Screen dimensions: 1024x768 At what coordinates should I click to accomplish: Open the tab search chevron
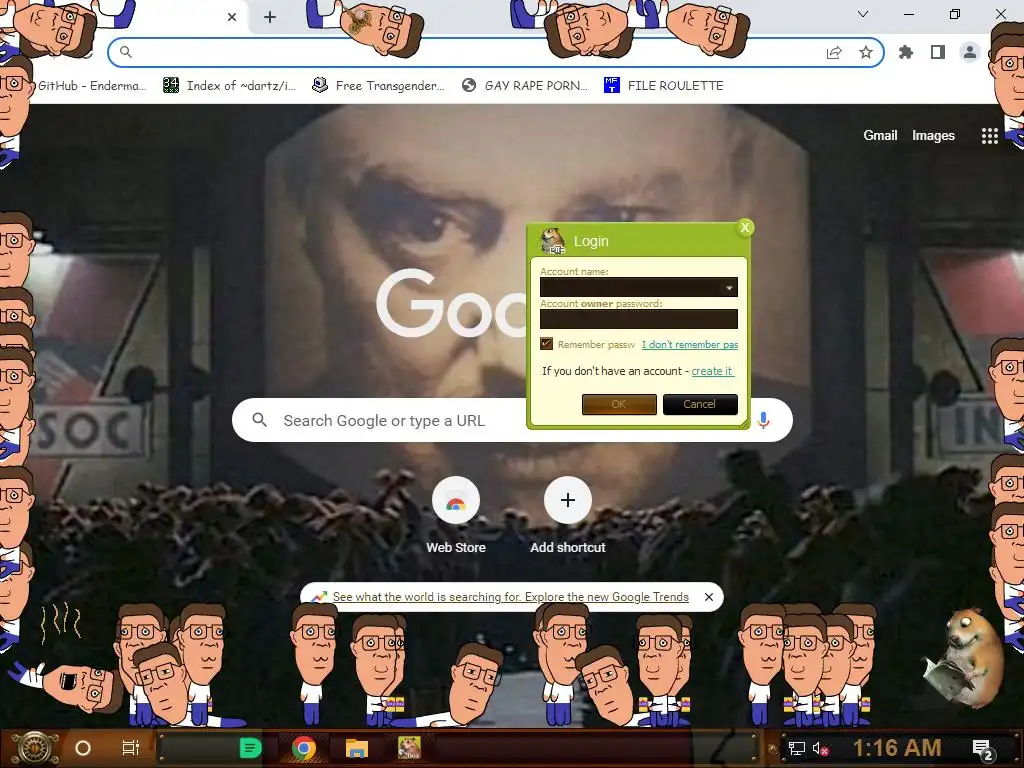coord(863,14)
